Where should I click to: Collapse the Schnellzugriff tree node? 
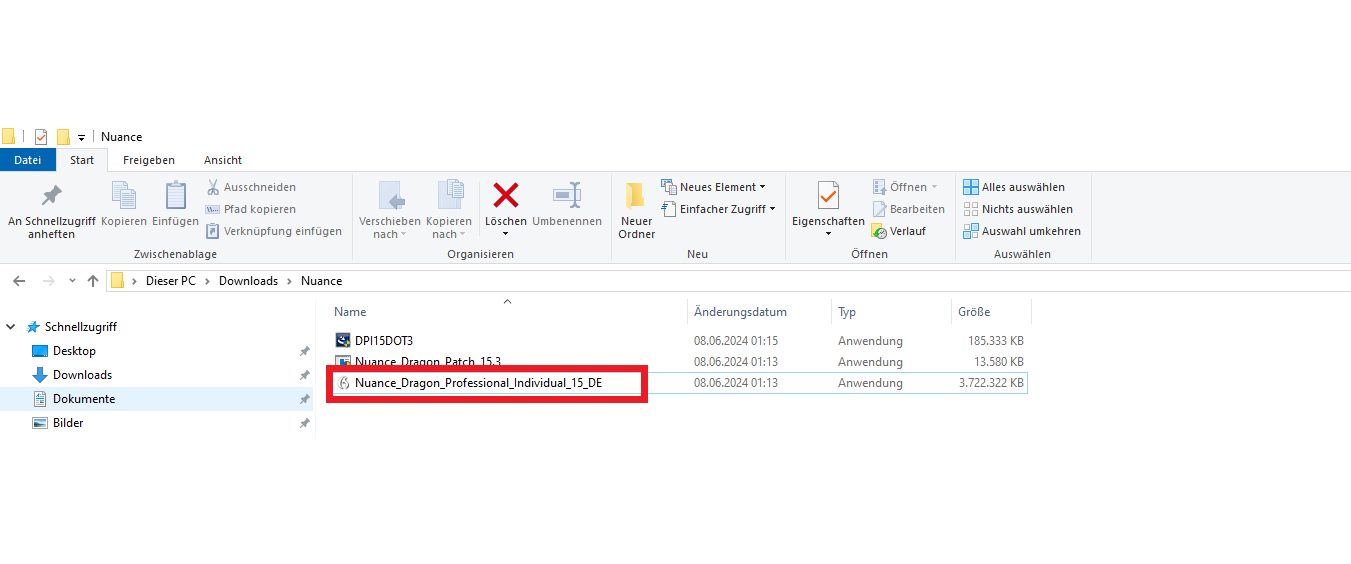coord(11,327)
